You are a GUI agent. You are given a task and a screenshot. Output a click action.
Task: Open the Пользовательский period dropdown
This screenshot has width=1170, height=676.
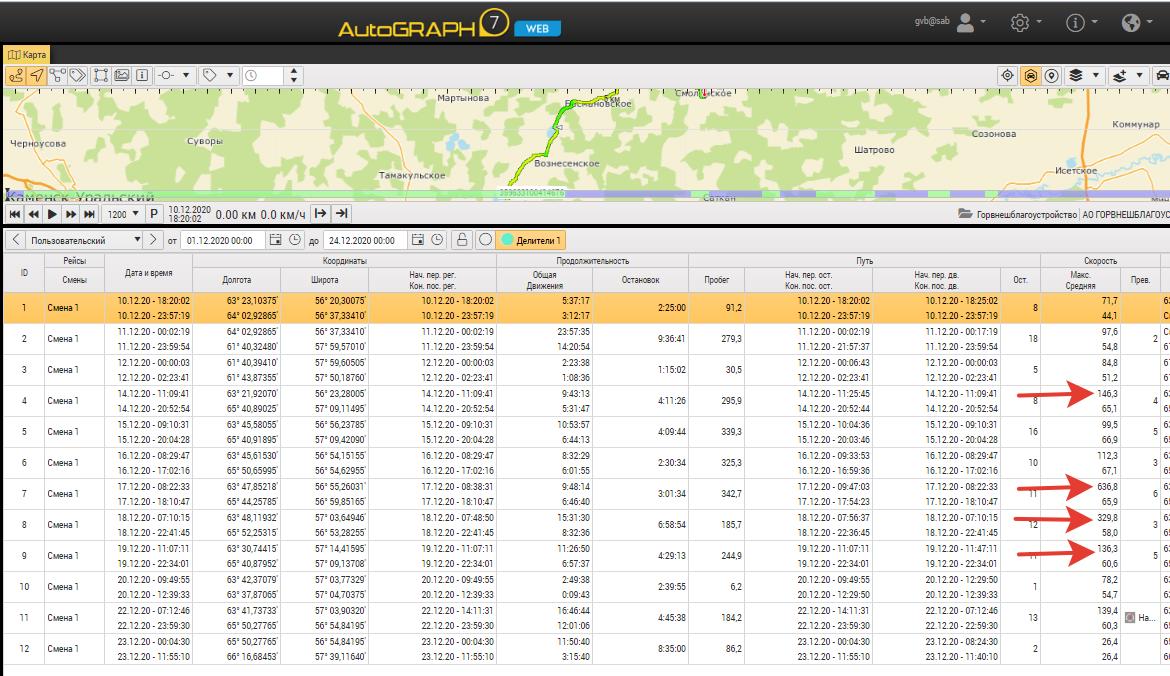(x=85, y=240)
